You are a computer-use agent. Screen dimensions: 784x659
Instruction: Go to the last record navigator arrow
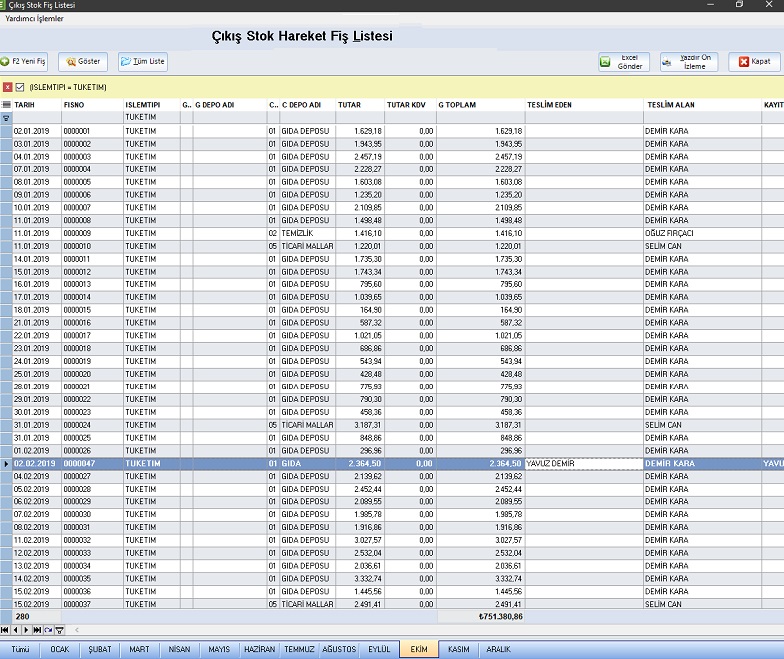pyautogui.click(x=37, y=630)
